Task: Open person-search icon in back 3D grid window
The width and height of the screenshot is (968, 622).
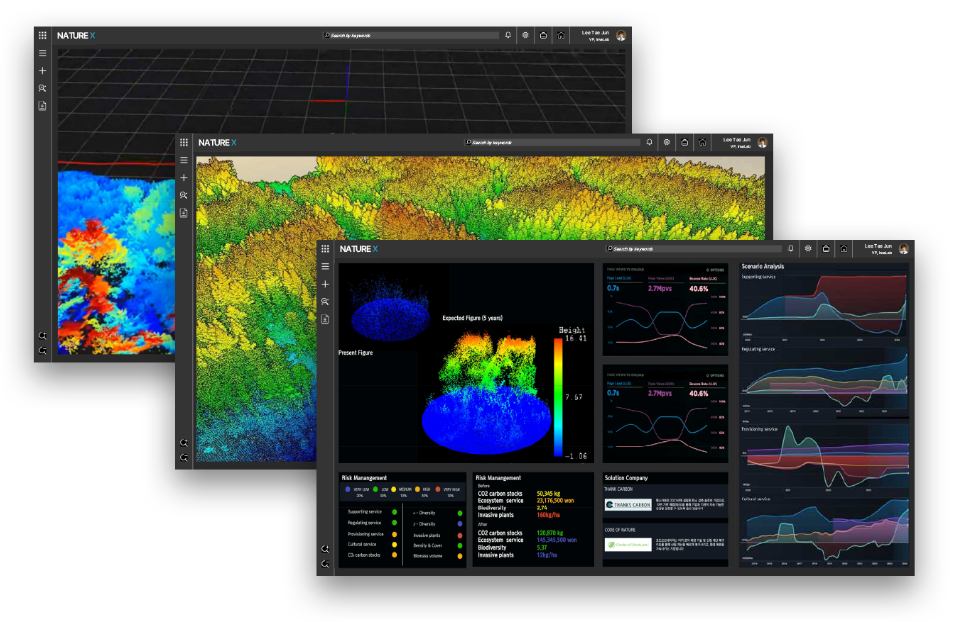Action: 43,88
